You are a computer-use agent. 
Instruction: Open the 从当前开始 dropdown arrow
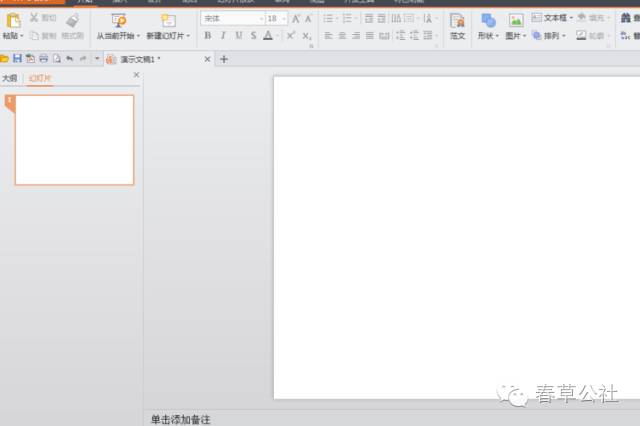(x=138, y=36)
